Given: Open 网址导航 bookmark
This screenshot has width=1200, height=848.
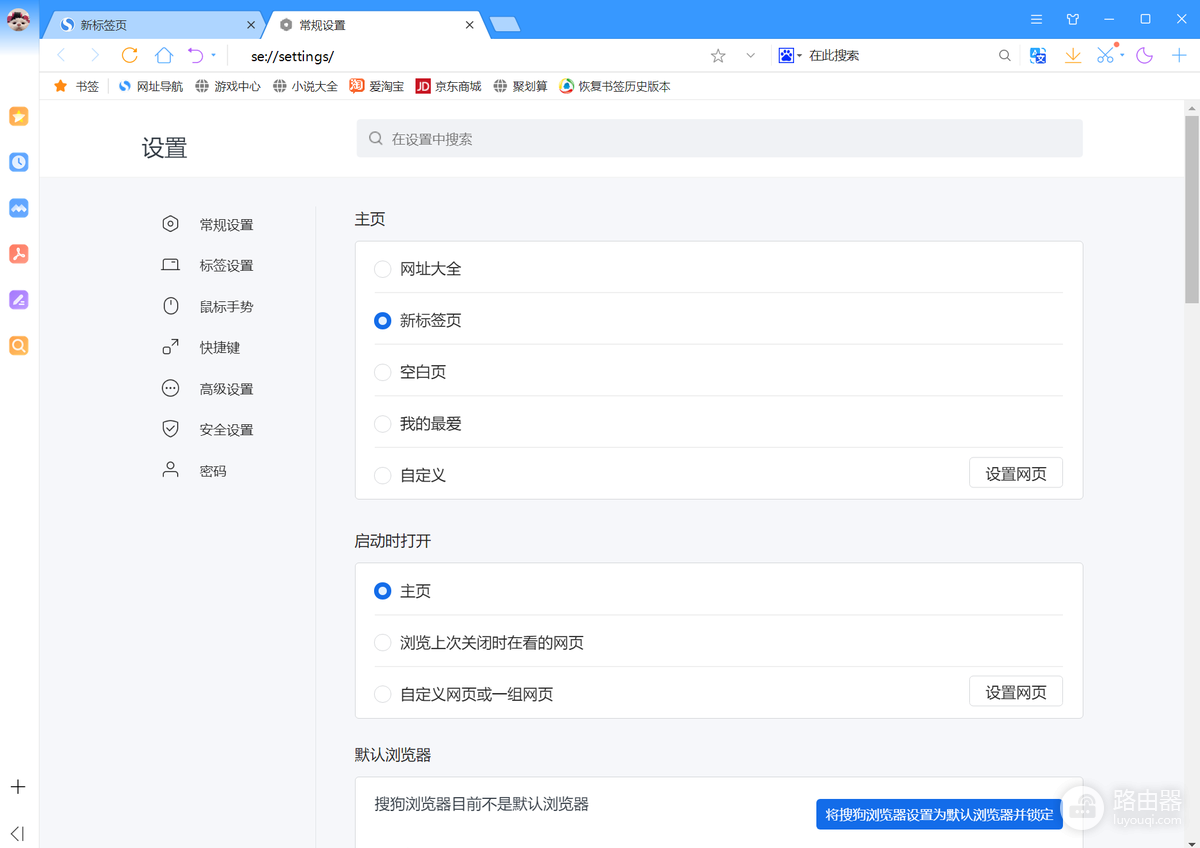Looking at the screenshot, I should pyautogui.click(x=151, y=87).
